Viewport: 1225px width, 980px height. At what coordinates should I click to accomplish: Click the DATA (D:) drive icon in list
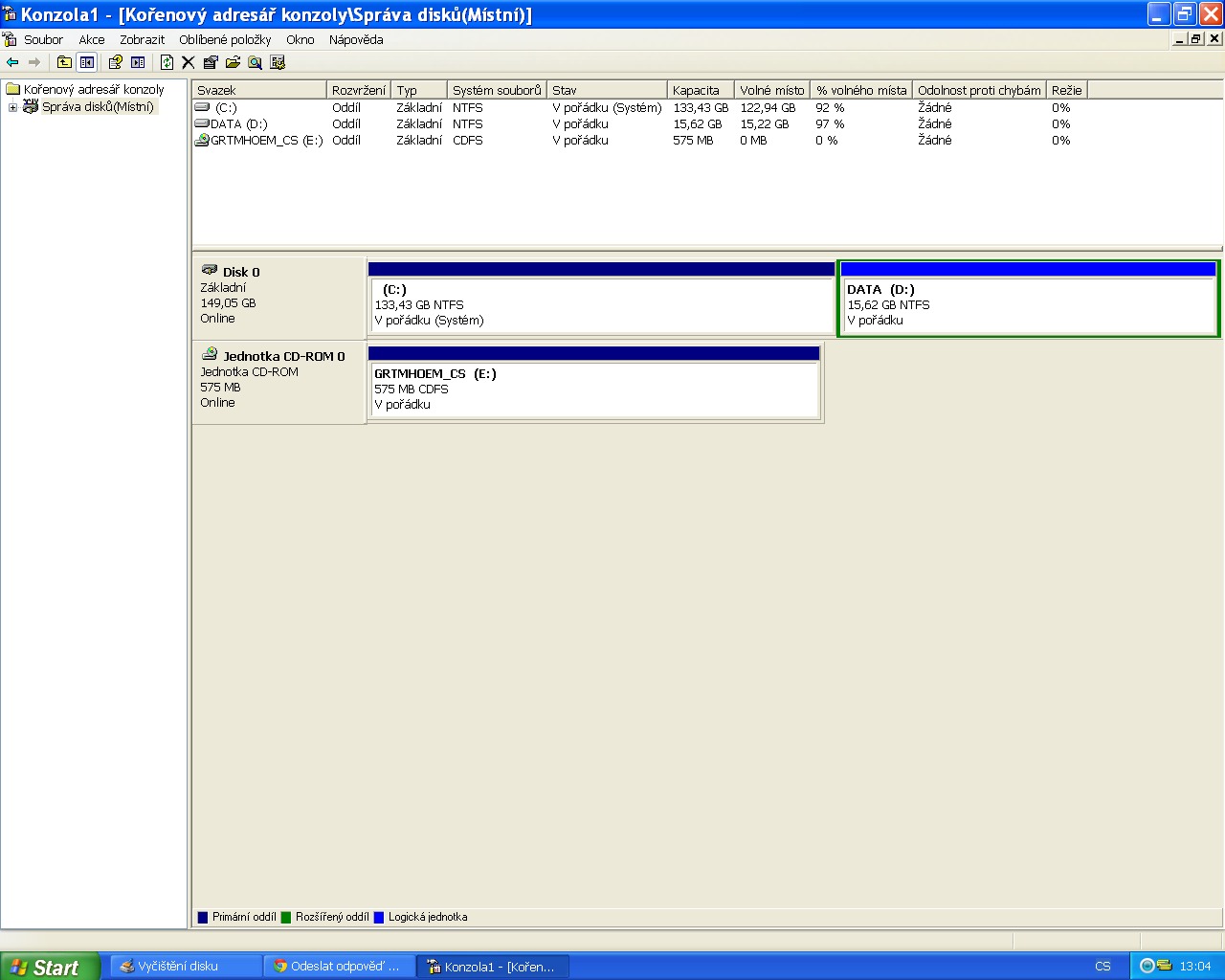(202, 123)
